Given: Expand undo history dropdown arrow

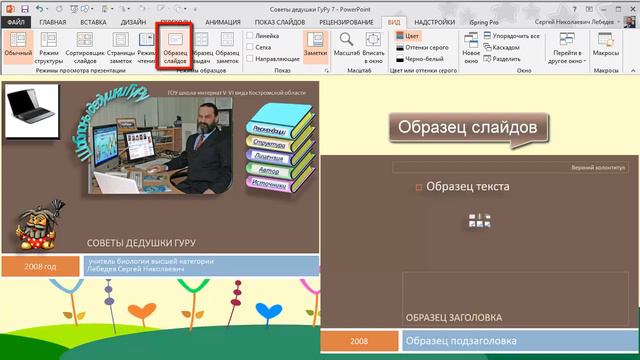Looking at the screenshot, I should (x=47, y=9).
